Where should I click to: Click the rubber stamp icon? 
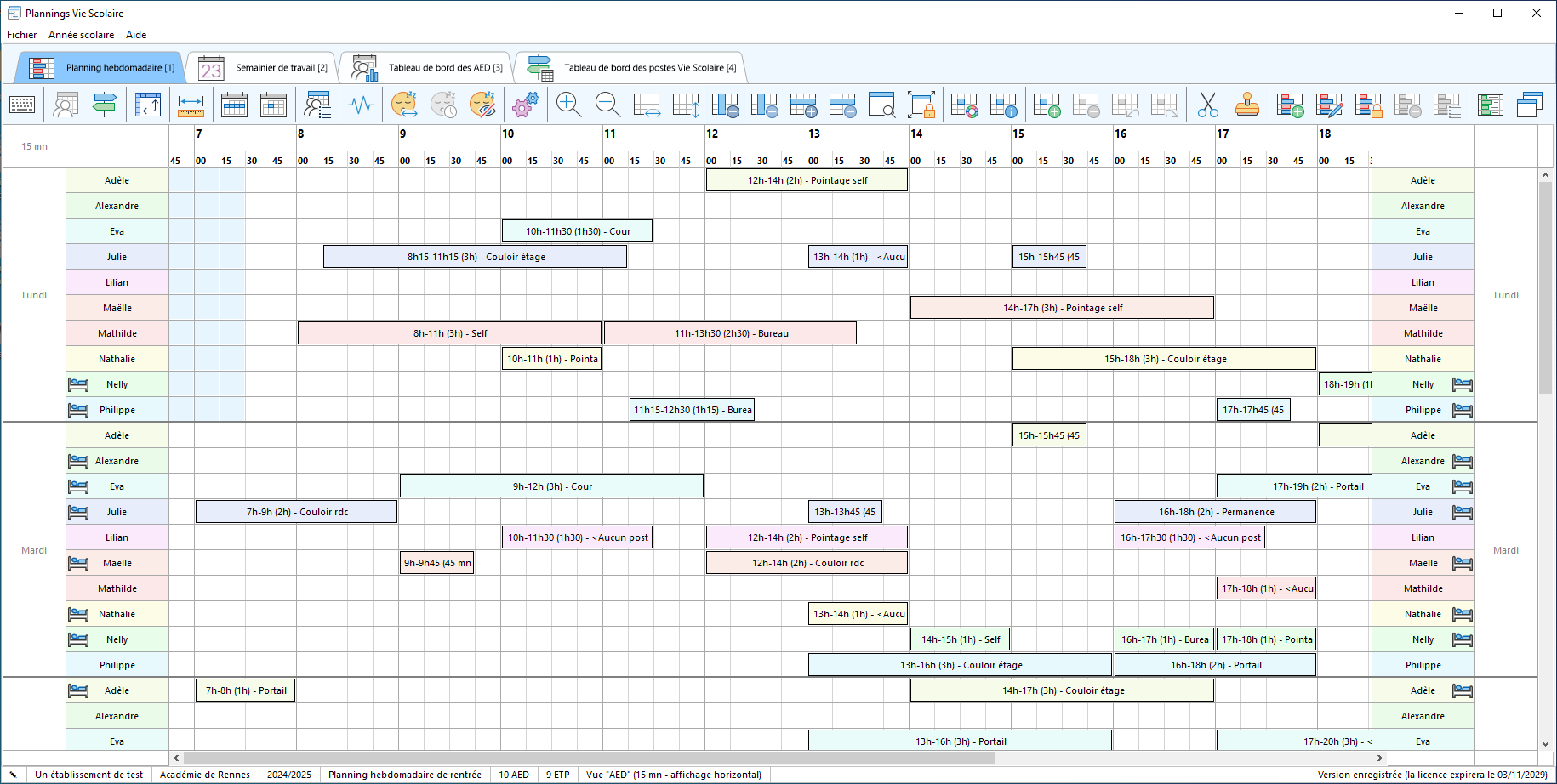coord(1247,105)
